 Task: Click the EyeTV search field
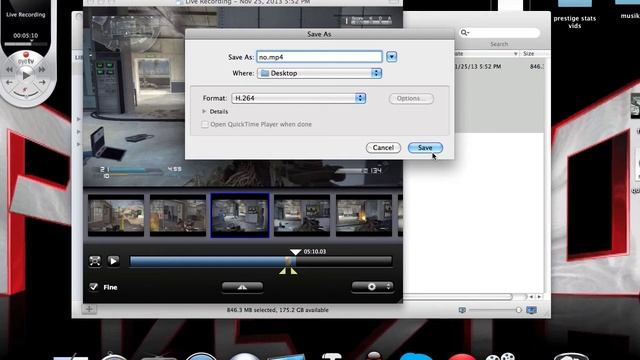pos(499,33)
